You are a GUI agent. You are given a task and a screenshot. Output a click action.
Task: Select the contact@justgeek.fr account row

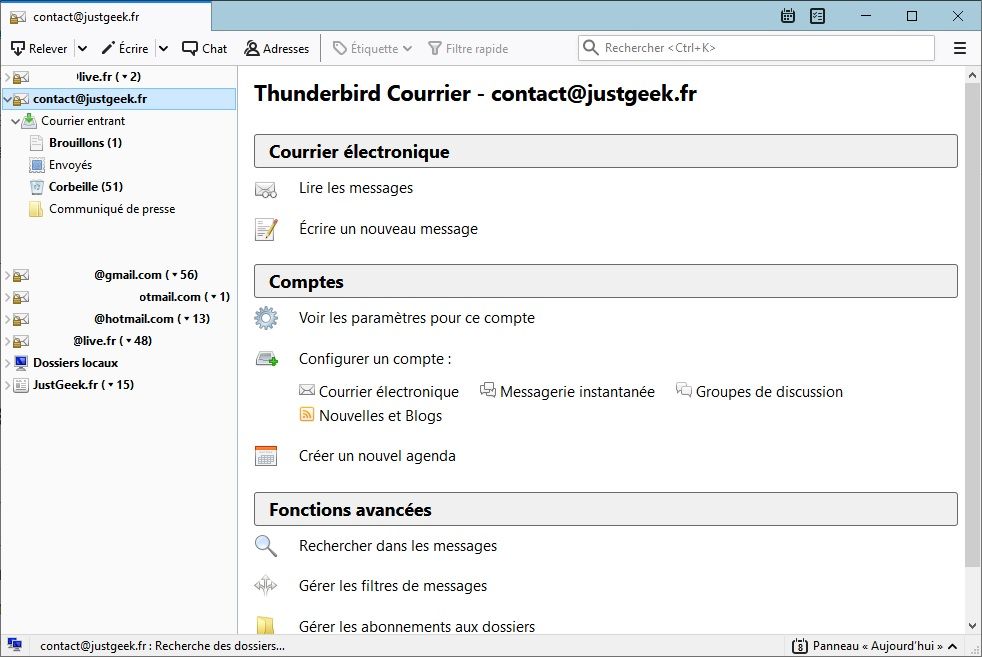pyautogui.click(x=119, y=99)
